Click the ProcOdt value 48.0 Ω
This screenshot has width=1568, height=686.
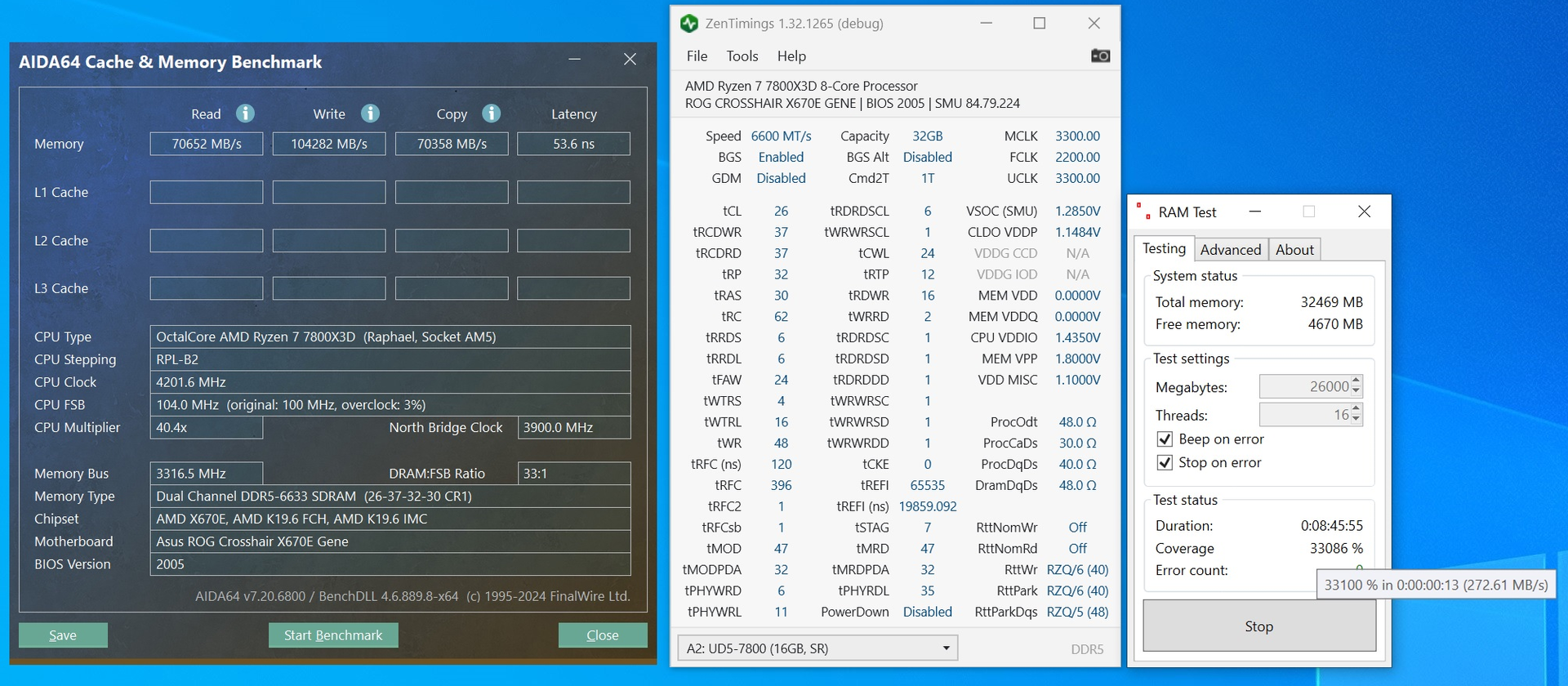pyautogui.click(x=1077, y=422)
